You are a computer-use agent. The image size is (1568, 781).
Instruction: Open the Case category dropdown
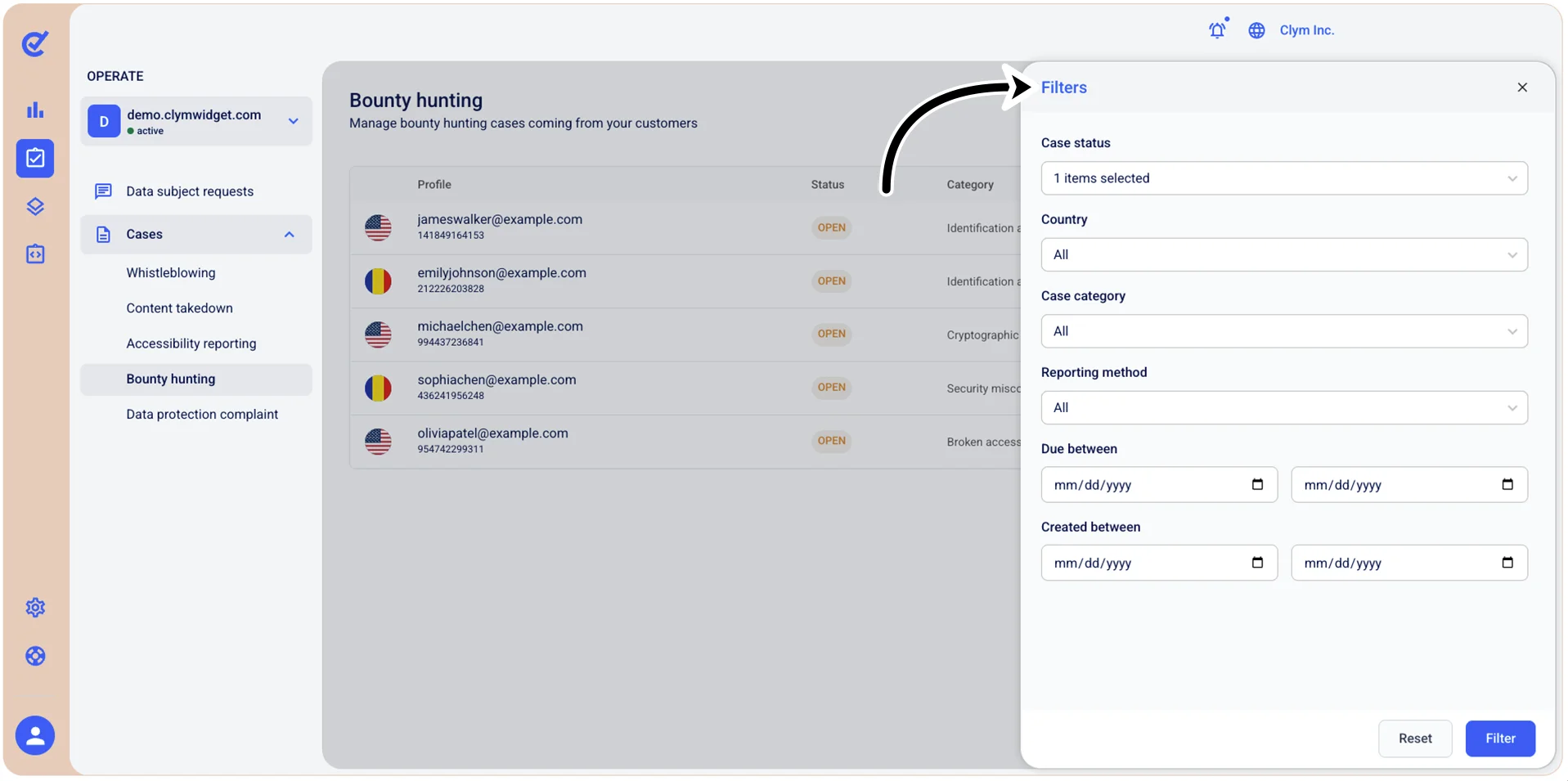pyautogui.click(x=1284, y=331)
